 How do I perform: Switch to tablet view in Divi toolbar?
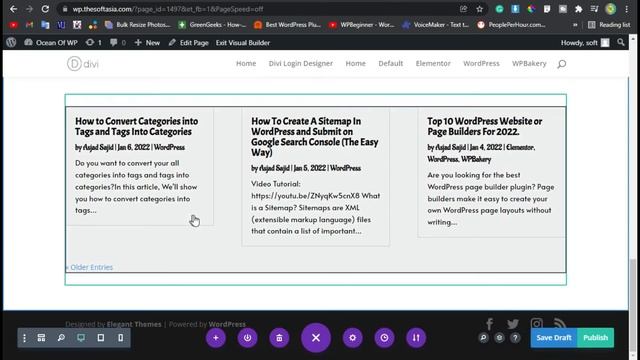(101, 338)
